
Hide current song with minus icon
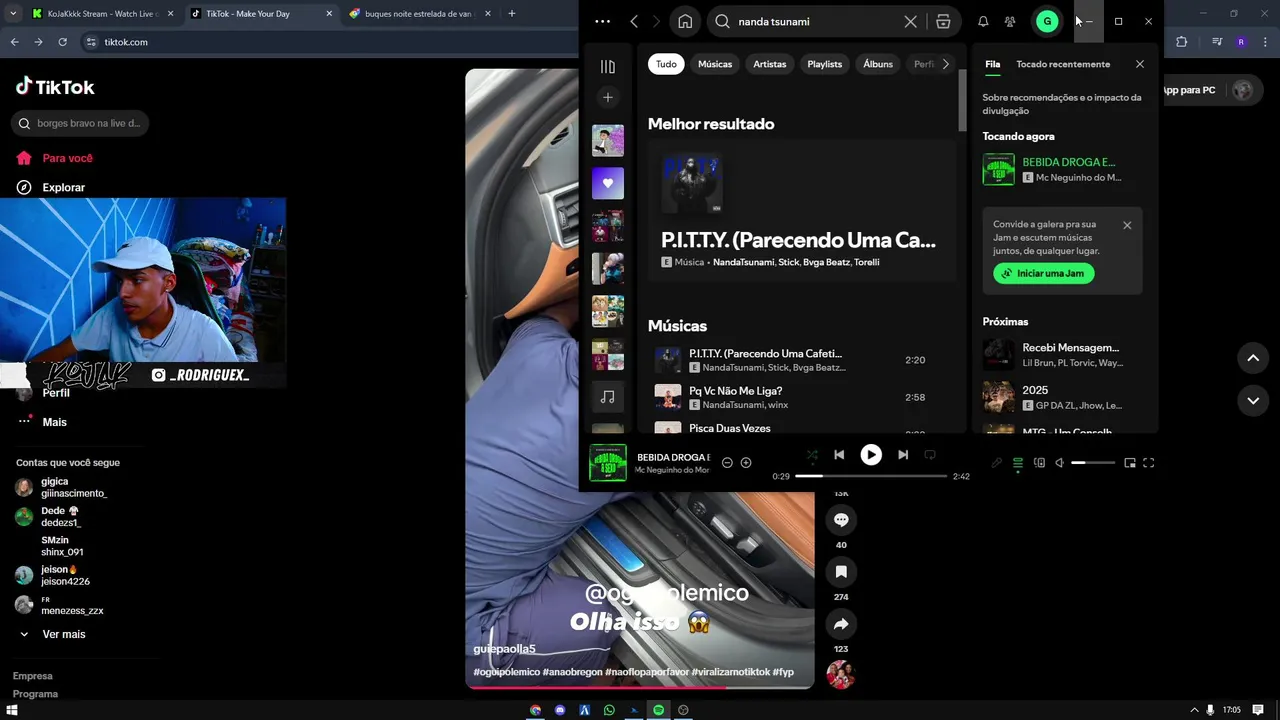click(x=727, y=463)
